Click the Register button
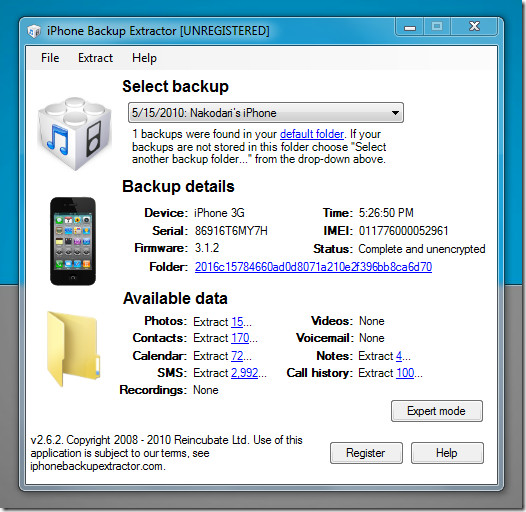This screenshot has height=512, width=526. [x=366, y=453]
